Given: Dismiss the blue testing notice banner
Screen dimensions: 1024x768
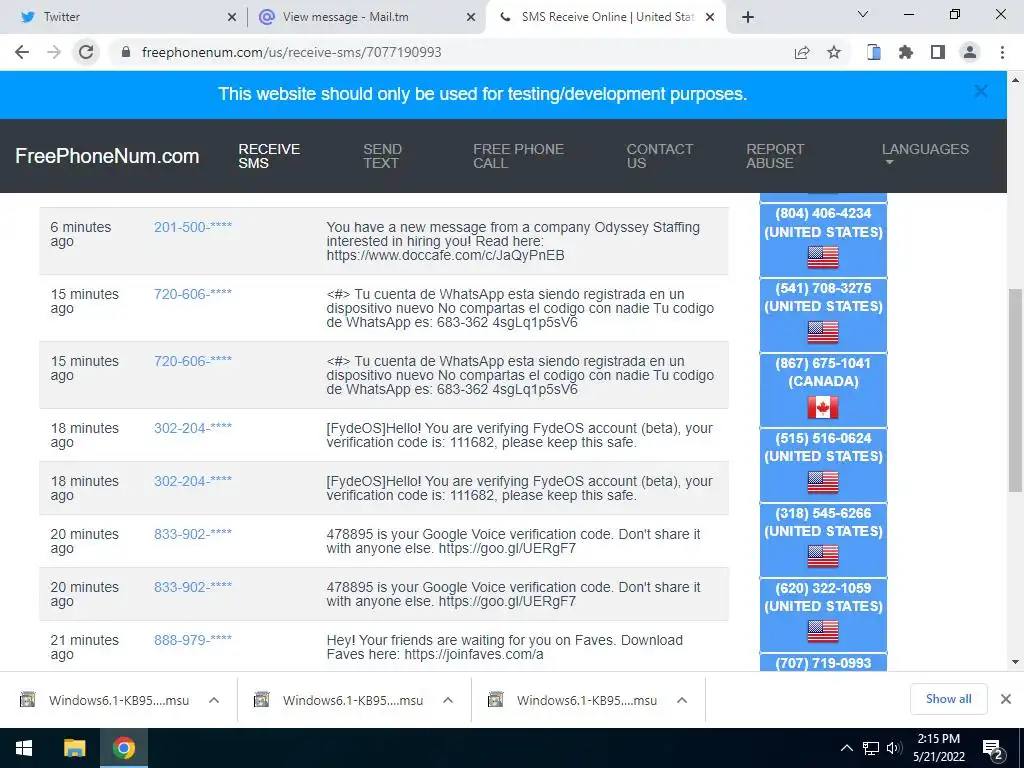Looking at the screenshot, I should pos(981,91).
